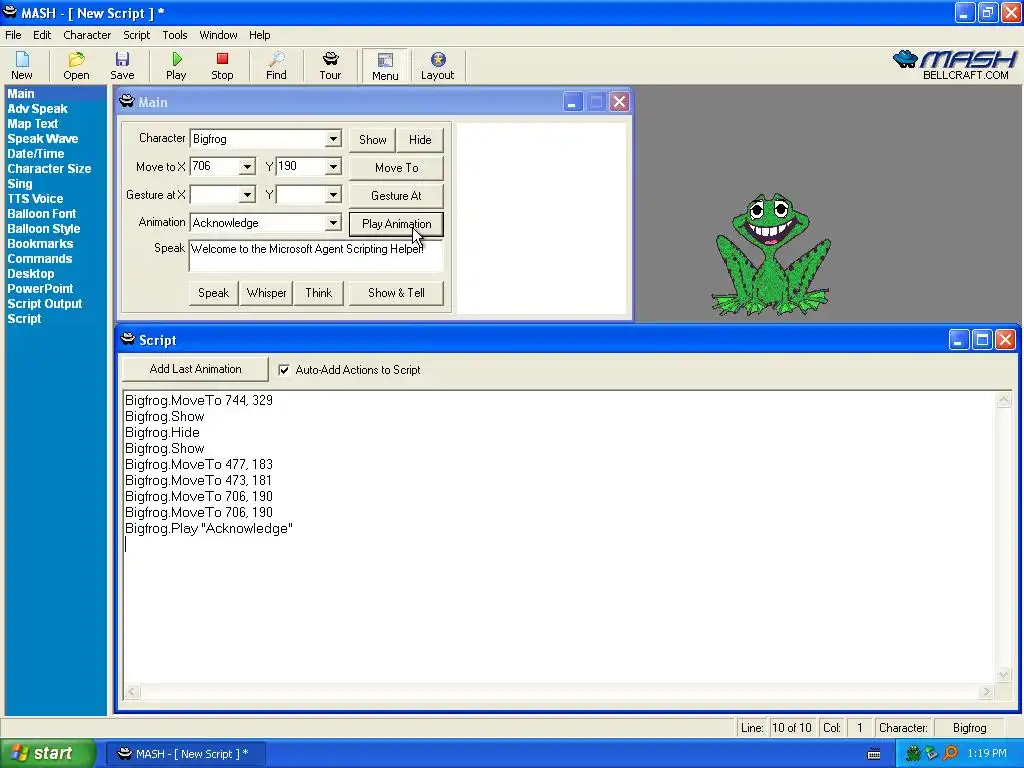
Task: Expand the Move to X dropdown
Action: (x=247, y=167)
